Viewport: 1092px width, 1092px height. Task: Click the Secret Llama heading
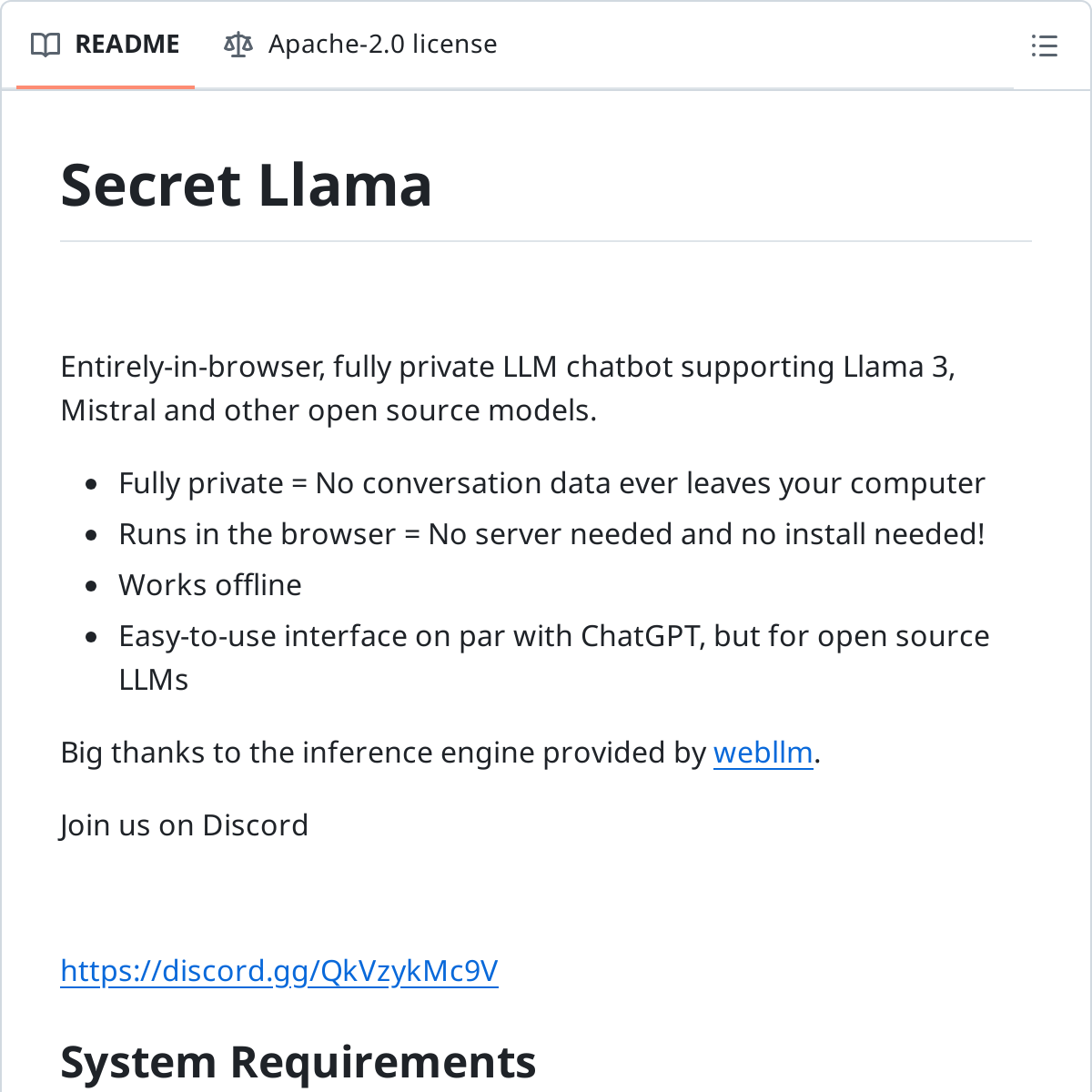click(x=246, y=186)
